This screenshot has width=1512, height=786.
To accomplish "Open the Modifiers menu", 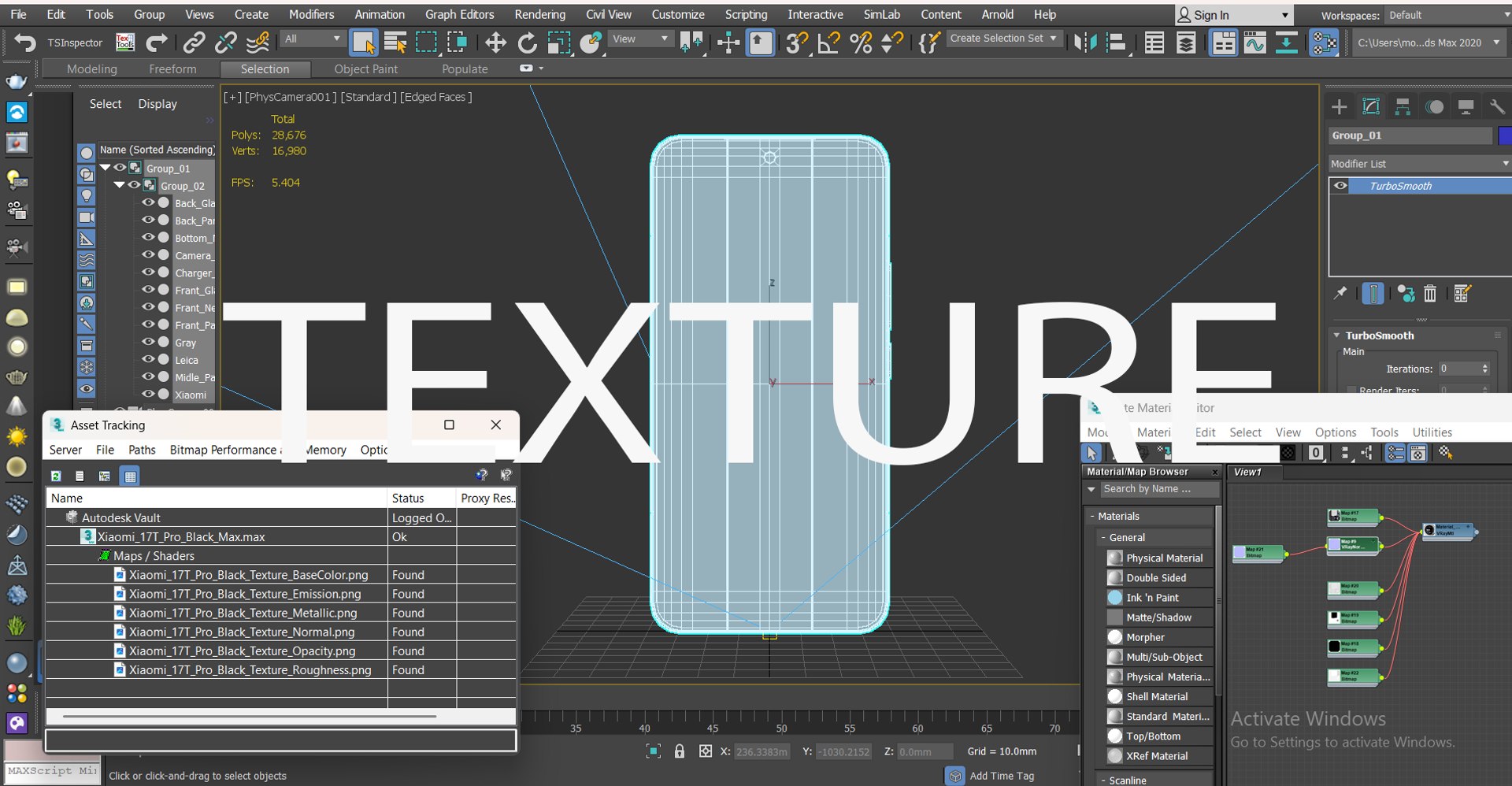I will point(311,14).
